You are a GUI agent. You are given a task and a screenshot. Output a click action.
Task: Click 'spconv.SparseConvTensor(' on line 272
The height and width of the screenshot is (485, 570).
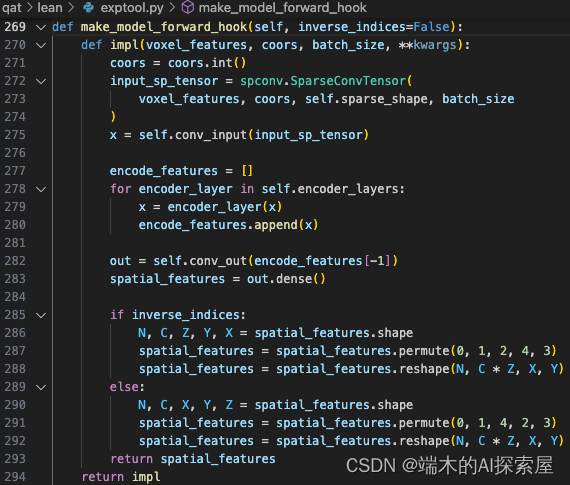326,81
